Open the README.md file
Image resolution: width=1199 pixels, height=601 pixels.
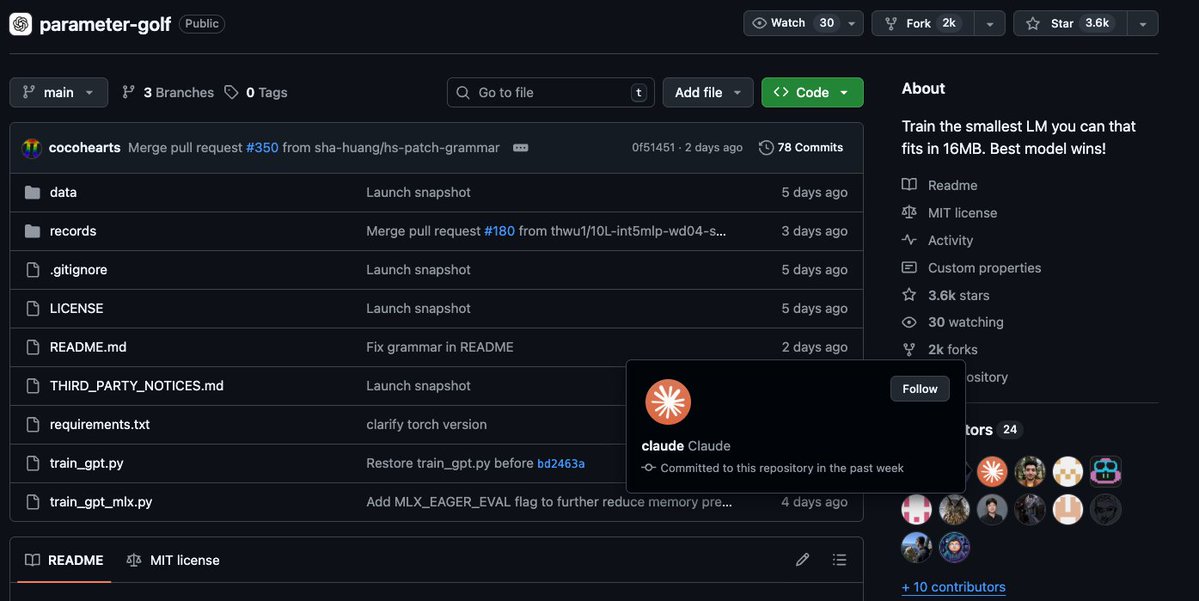[x=88, y=347]
